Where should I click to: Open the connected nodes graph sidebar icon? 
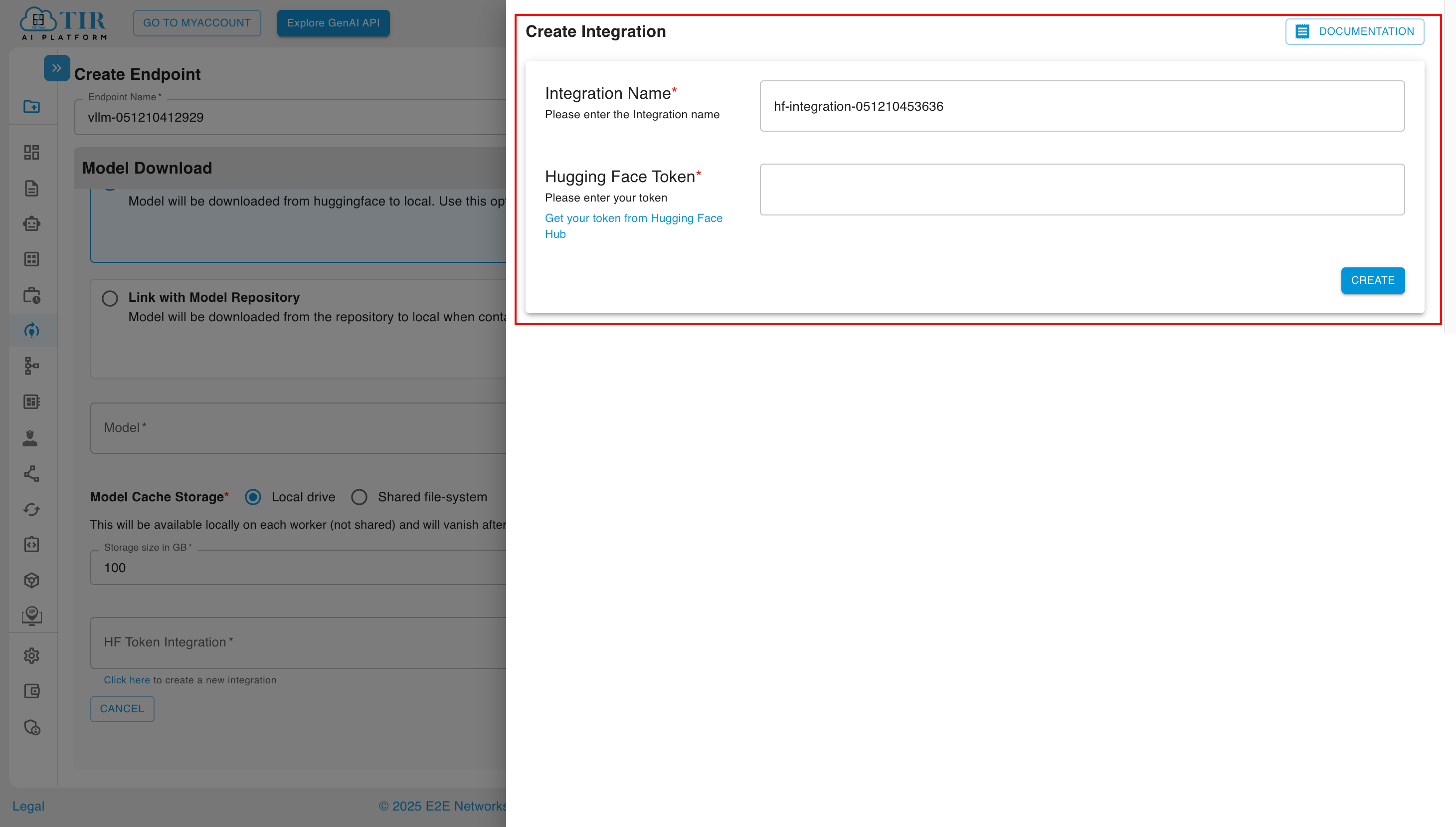point(31,474)
